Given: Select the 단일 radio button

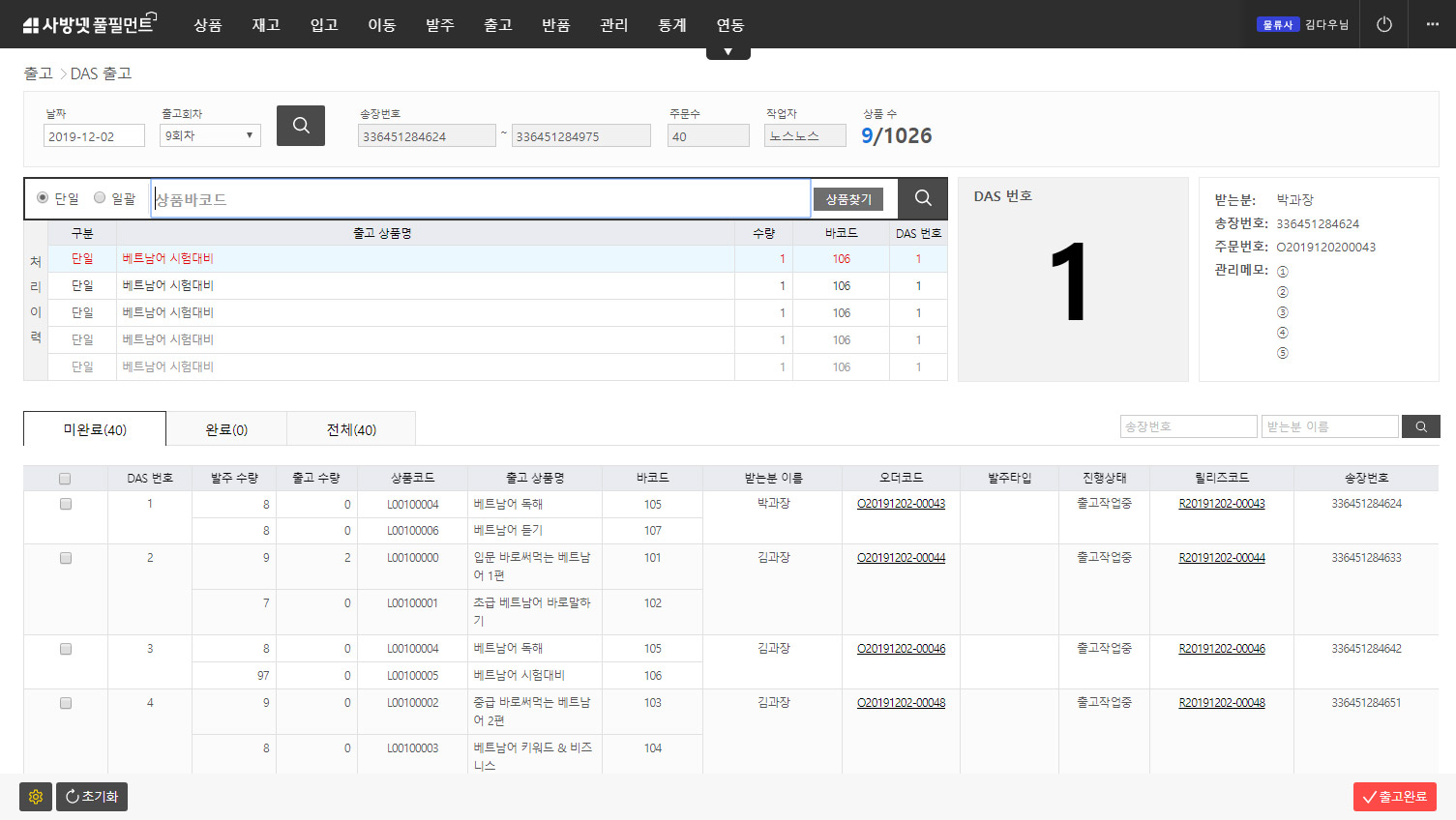Looking at the screenshot, I should pyautogui.click(x=43, y=198).
